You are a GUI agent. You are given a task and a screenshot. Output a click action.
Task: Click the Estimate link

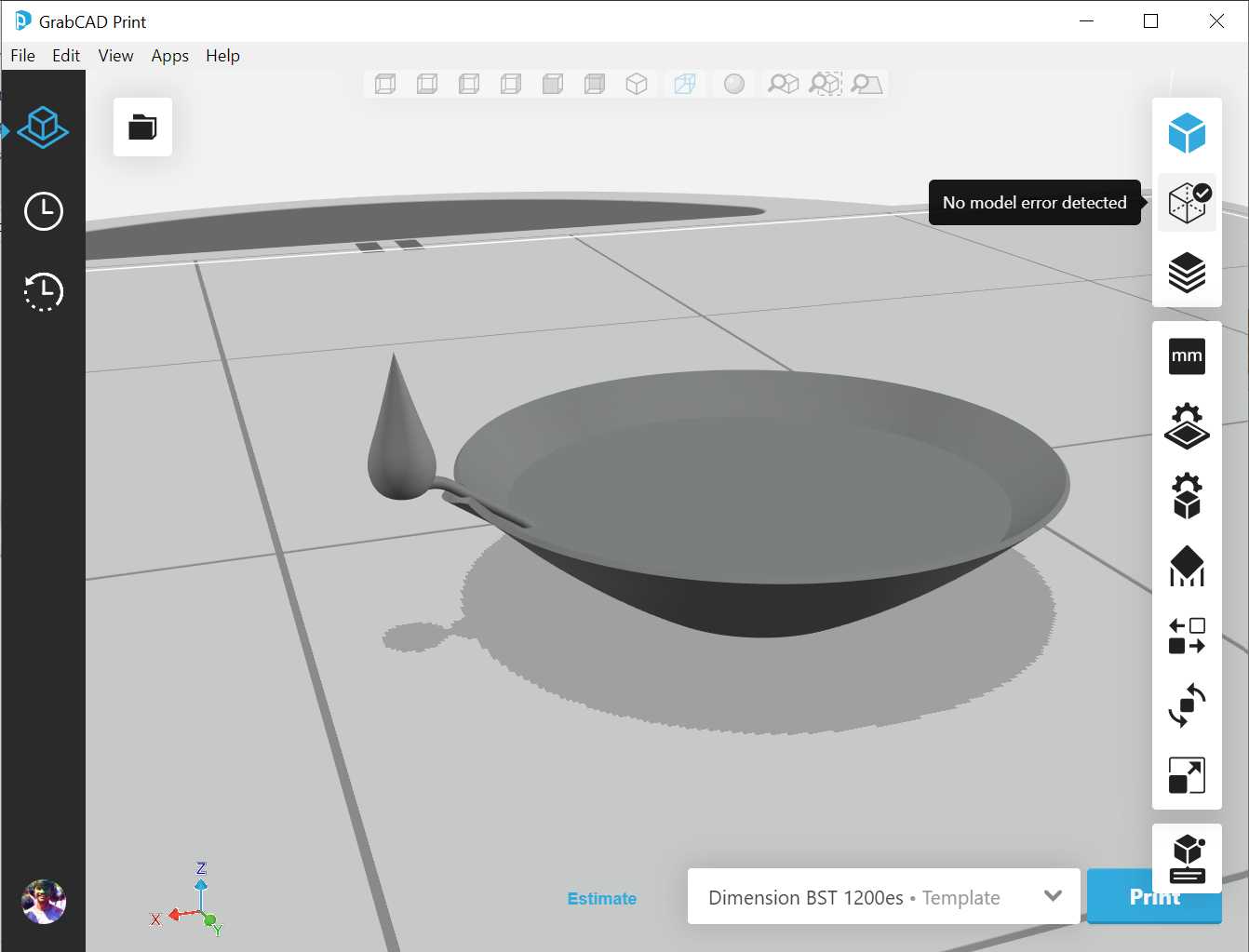pyautogui.click(x=602, y=898)
